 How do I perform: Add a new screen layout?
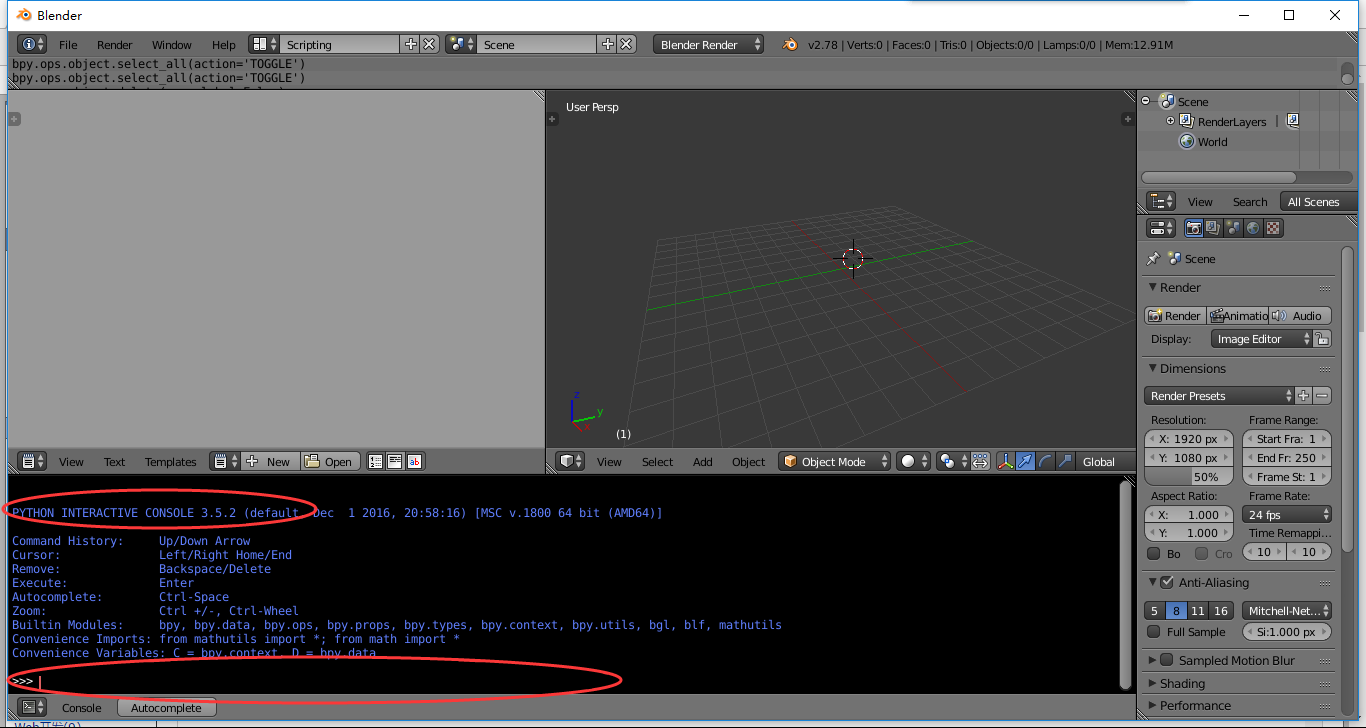pos(410,44)
